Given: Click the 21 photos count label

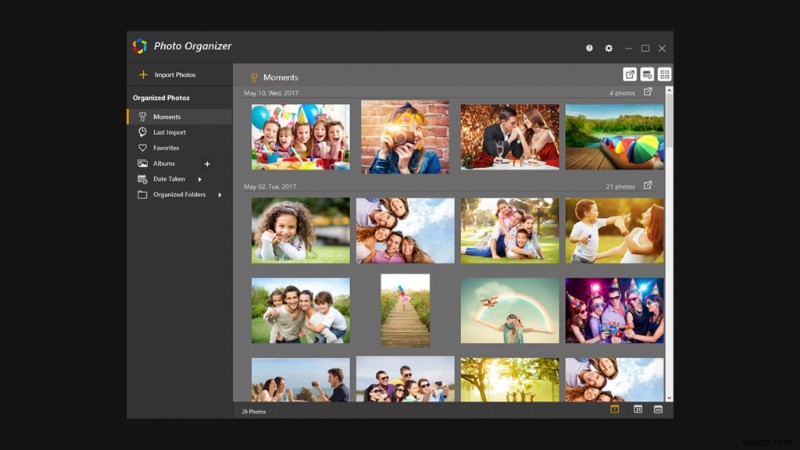Looking at the screenshot, I should tap(620, 187).
